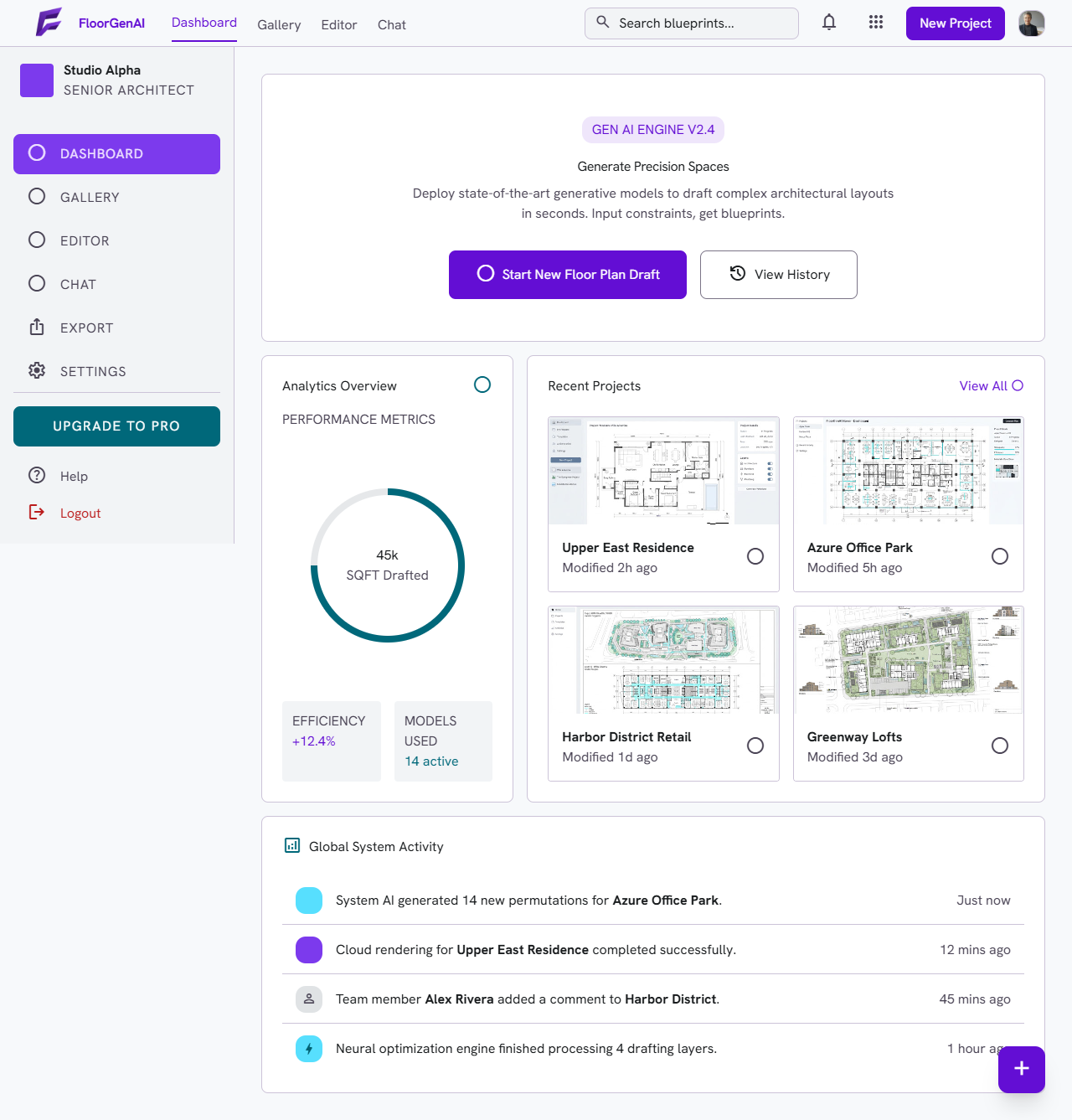Click the Studio Alpha purple workspace tile
The image size is (1072, 1120).
tap(37, 80)
